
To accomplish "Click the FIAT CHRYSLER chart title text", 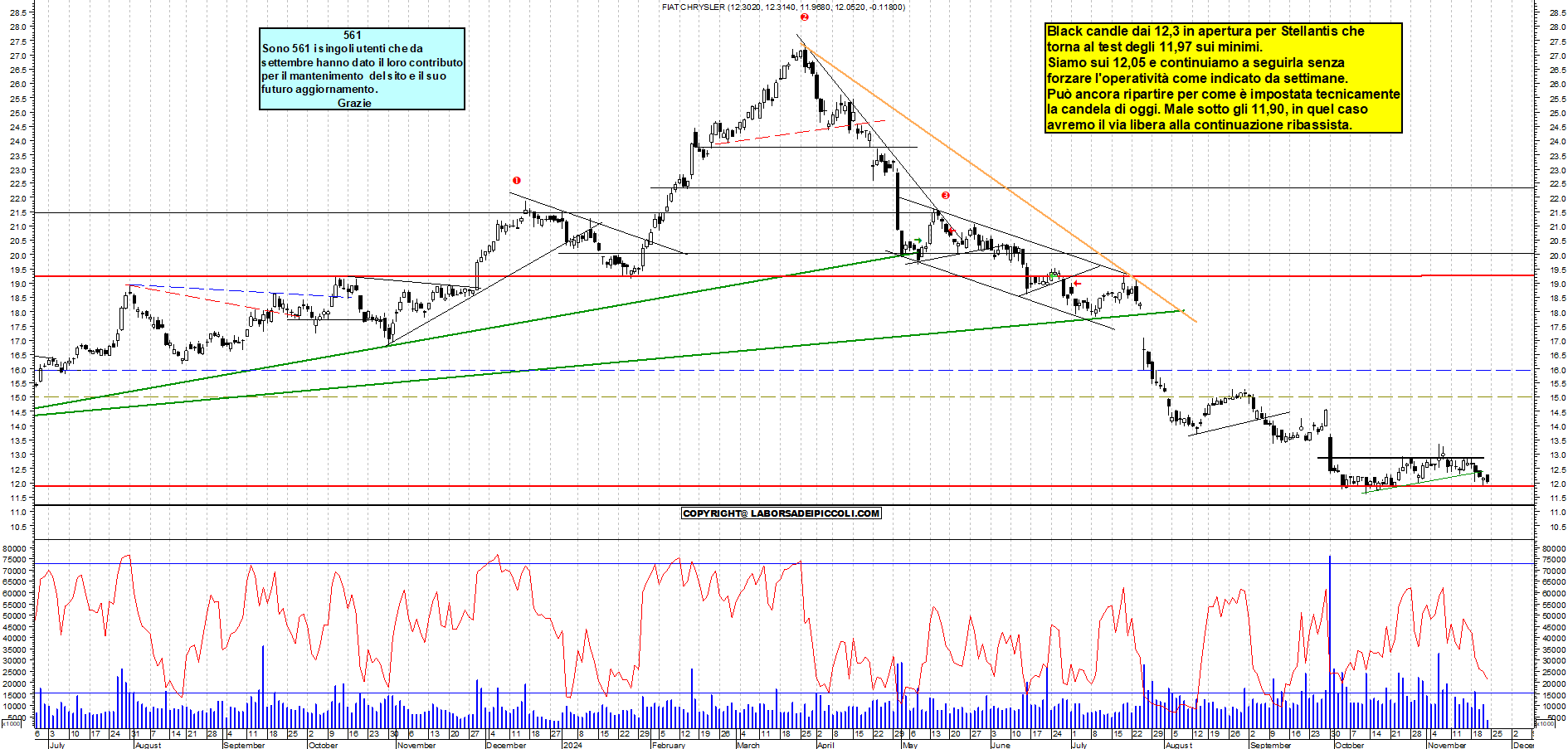I will [782, 7].
